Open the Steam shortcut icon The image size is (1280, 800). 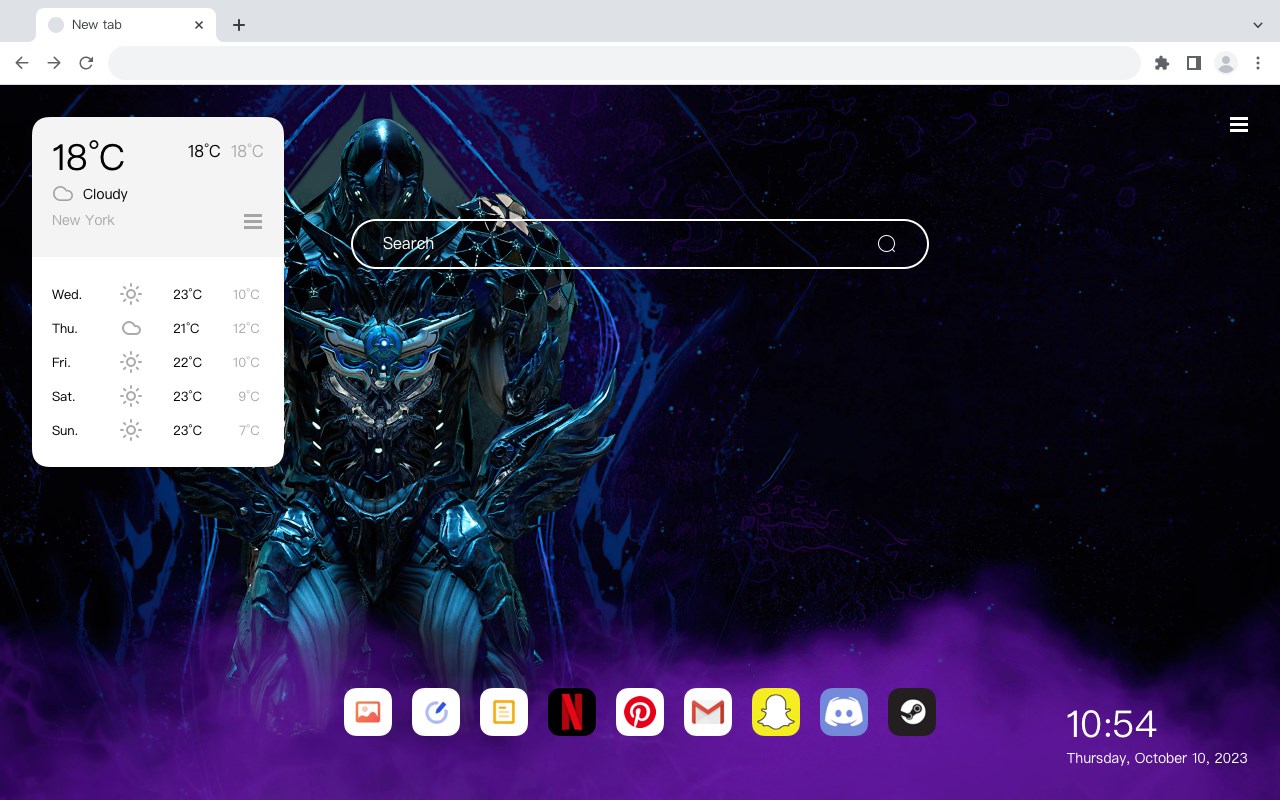[912, 712]
